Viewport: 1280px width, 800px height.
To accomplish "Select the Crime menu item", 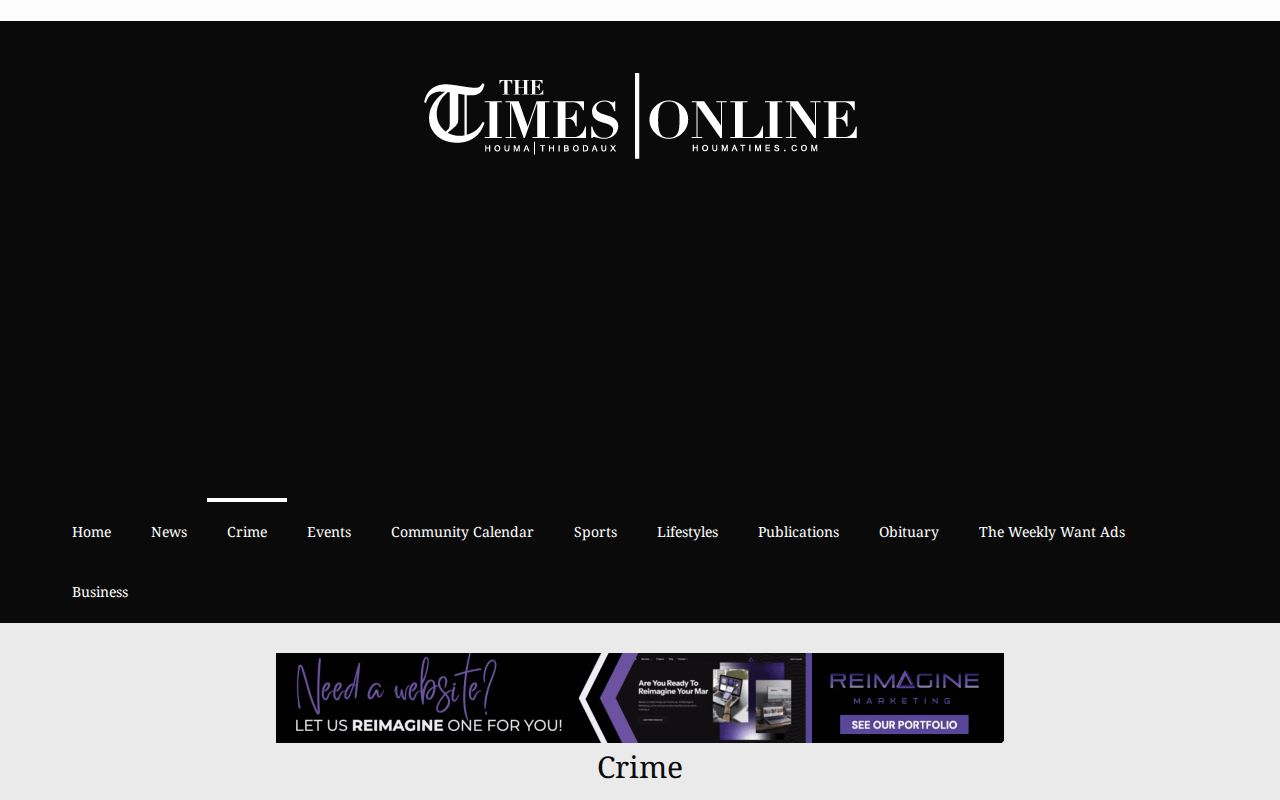I will point(247,532).
